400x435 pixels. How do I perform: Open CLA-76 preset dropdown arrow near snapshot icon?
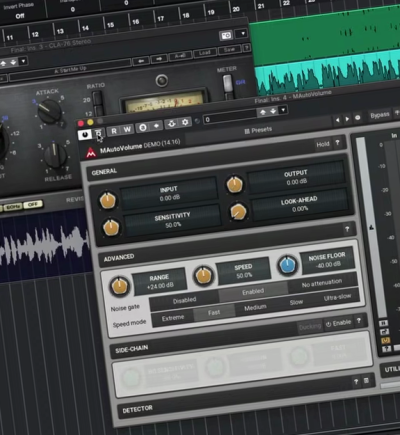coord(243,33)
